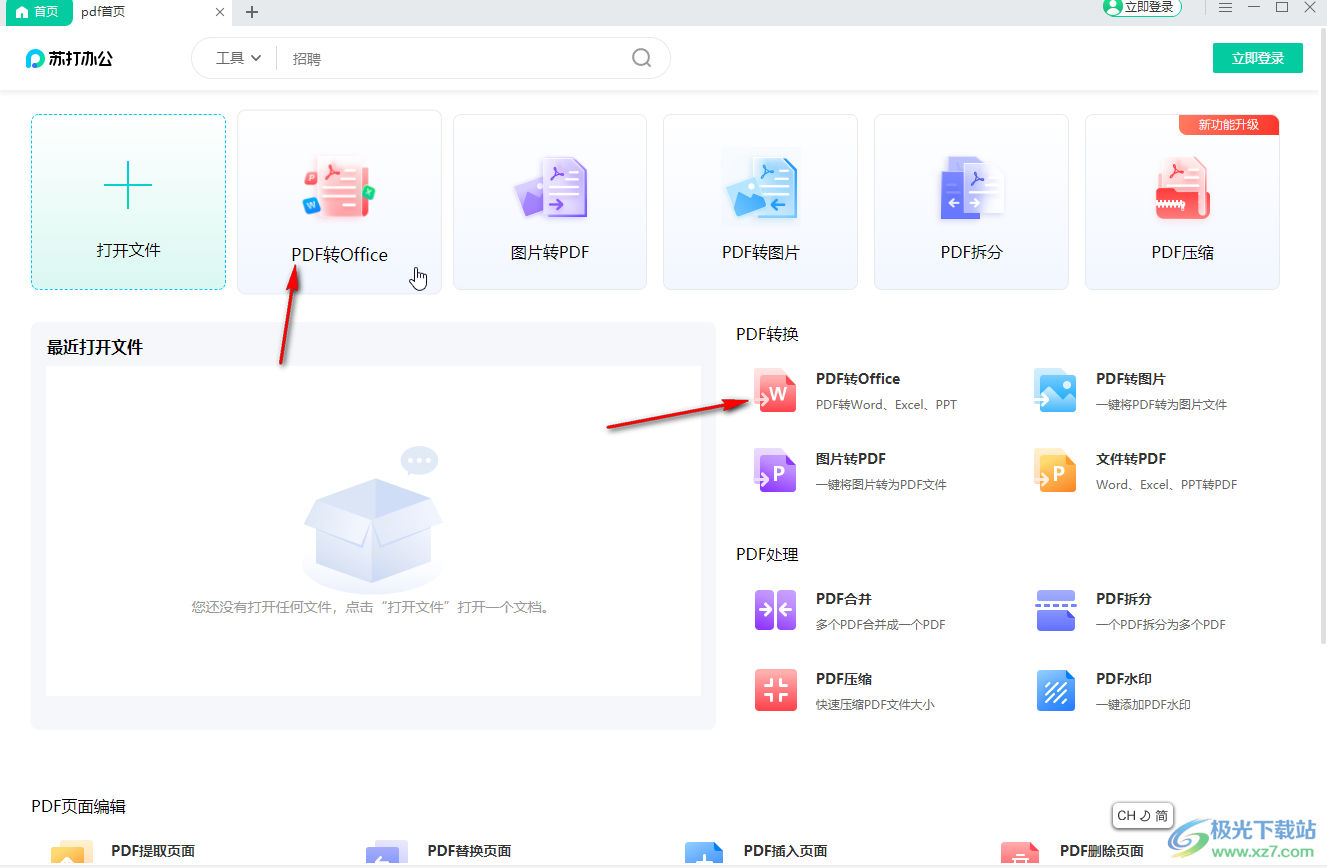Open the PDF转图片 top card
Screen dimensions: 1327x868
[x=760, y=202]
